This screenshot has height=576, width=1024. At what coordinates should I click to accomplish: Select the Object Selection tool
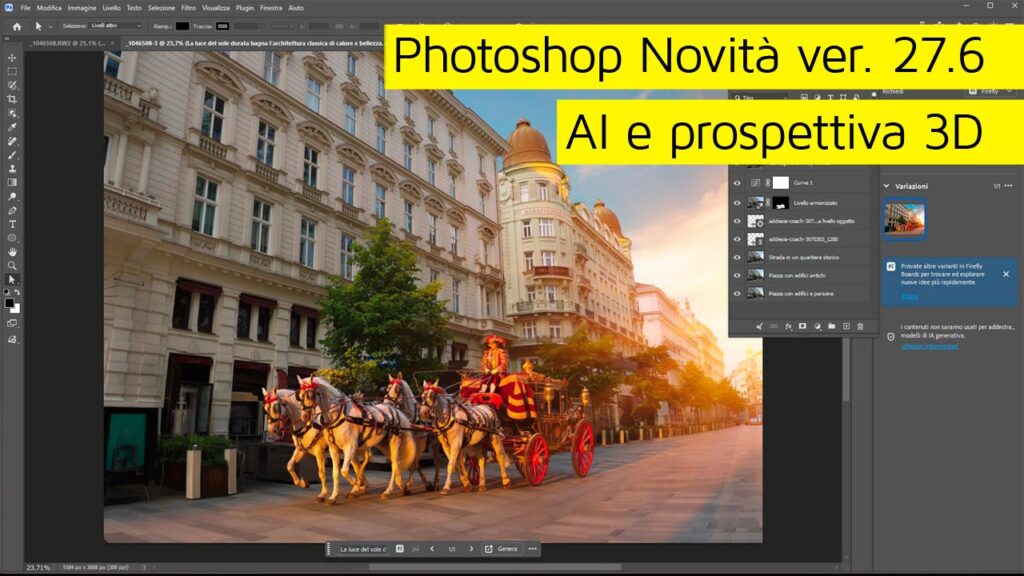[12, 85]
